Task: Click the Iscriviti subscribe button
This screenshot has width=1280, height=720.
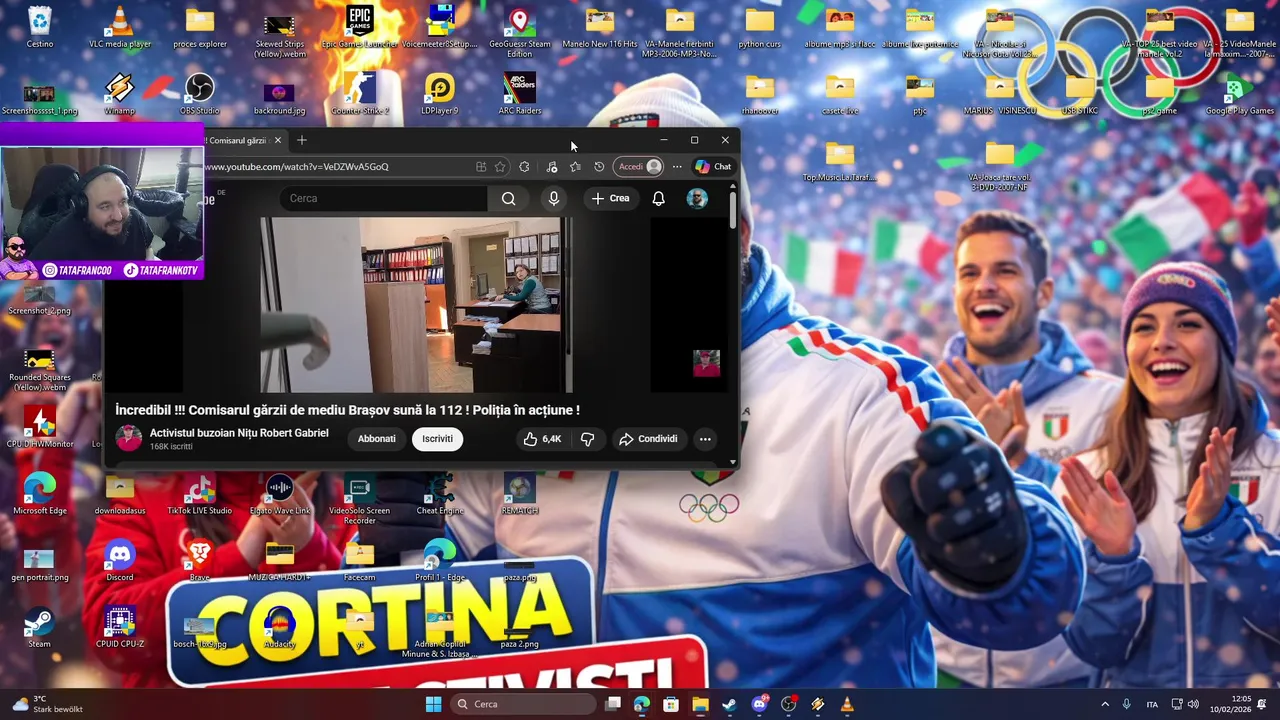Action: tap(437, 439)
